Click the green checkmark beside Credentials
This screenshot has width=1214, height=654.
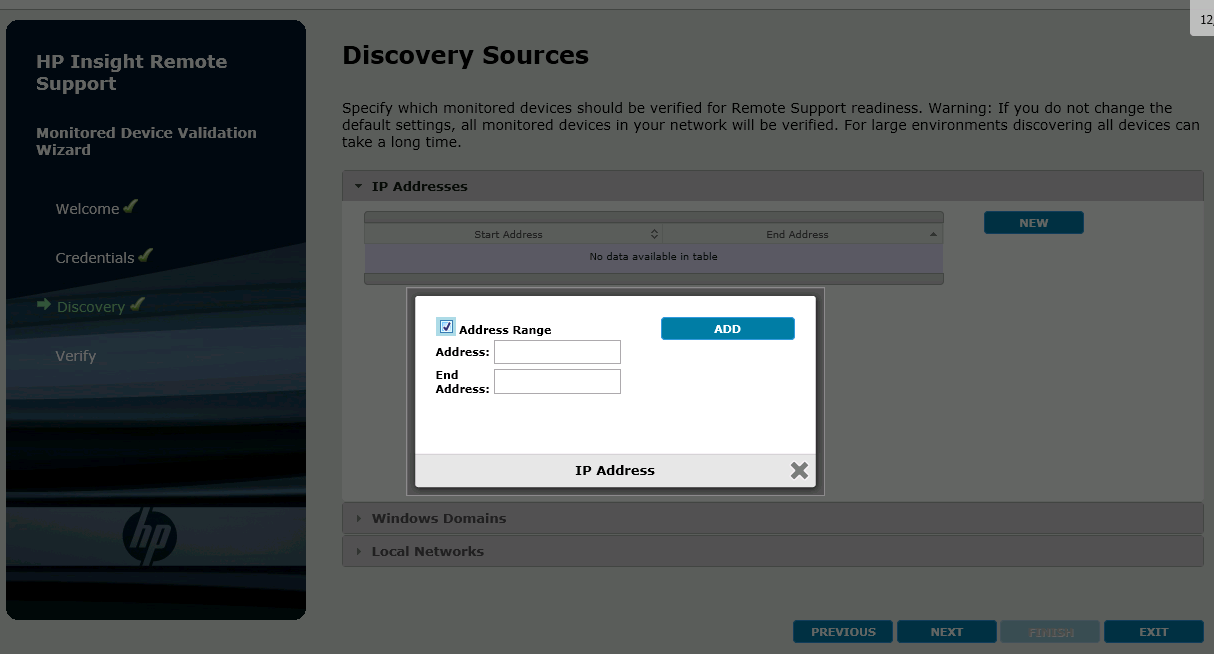(146, 256)
